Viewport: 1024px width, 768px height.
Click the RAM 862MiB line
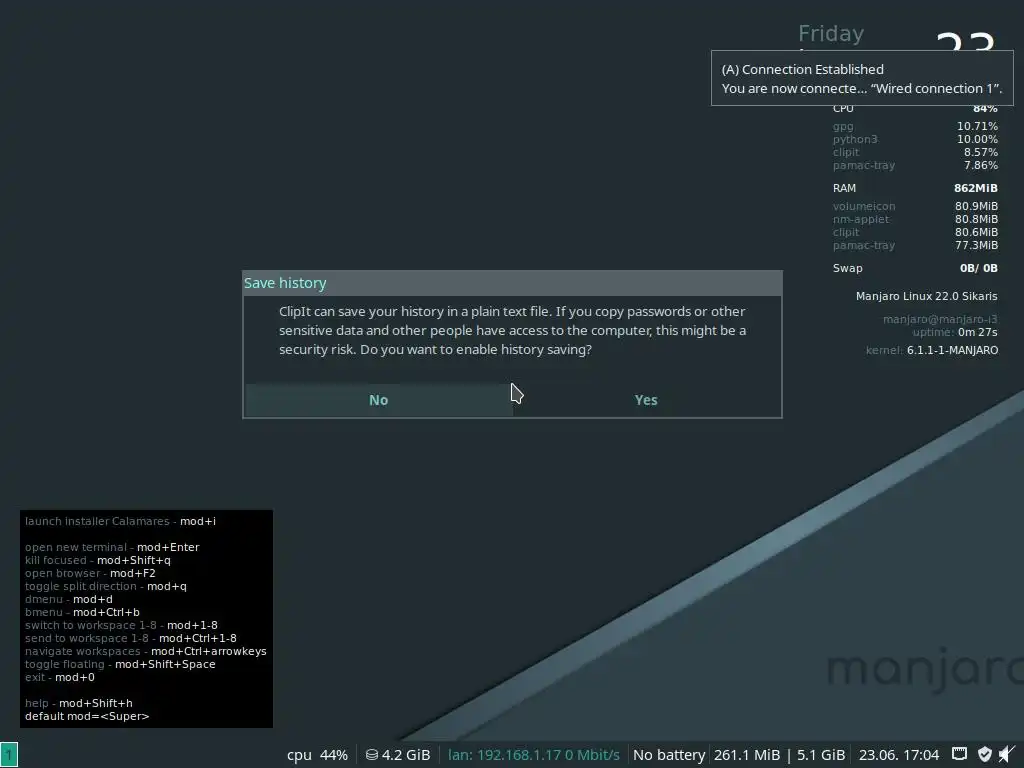coord(915,188)
